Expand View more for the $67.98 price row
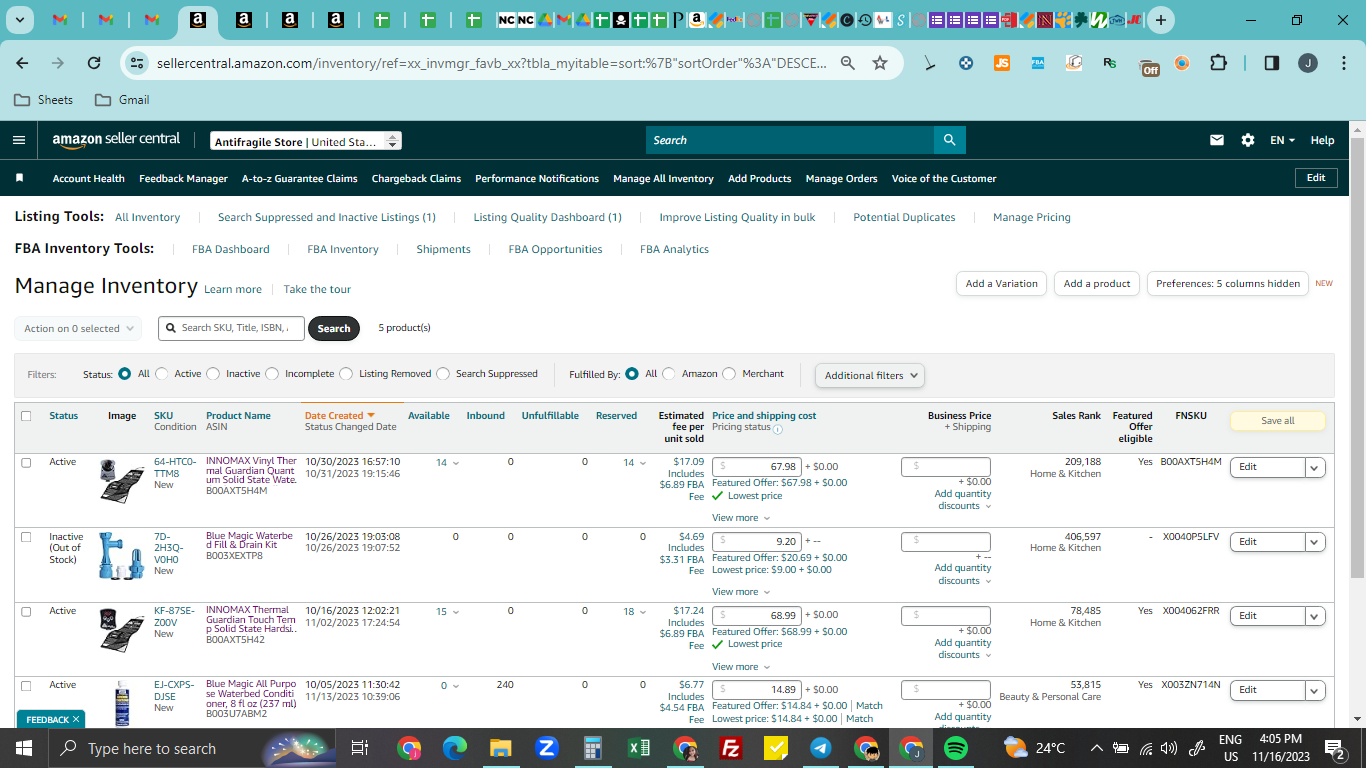The height and width of the screenshot is (768, 1366). click(741, 518)
